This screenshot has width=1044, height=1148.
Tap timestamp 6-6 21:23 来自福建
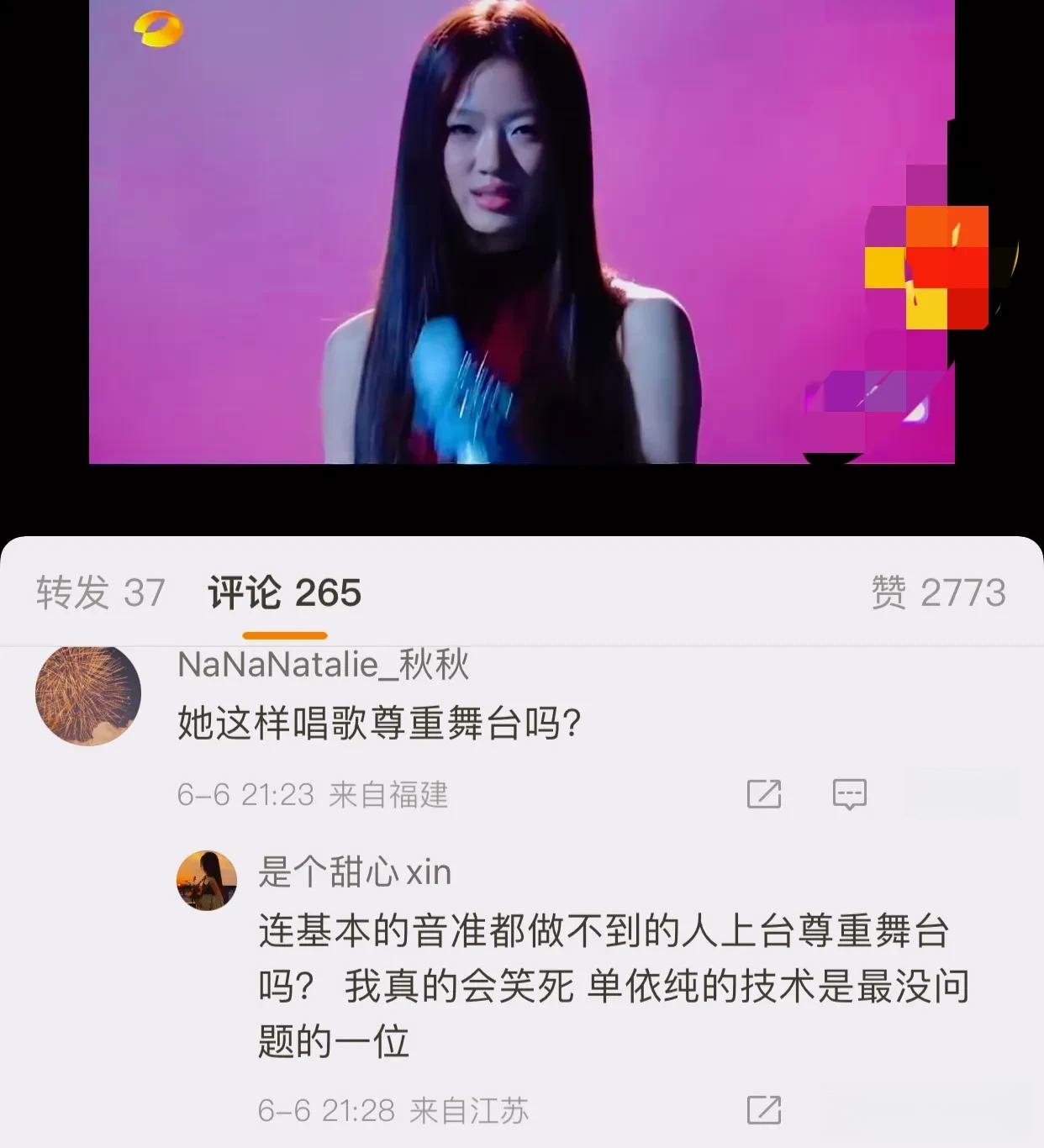tap(313, 794)
